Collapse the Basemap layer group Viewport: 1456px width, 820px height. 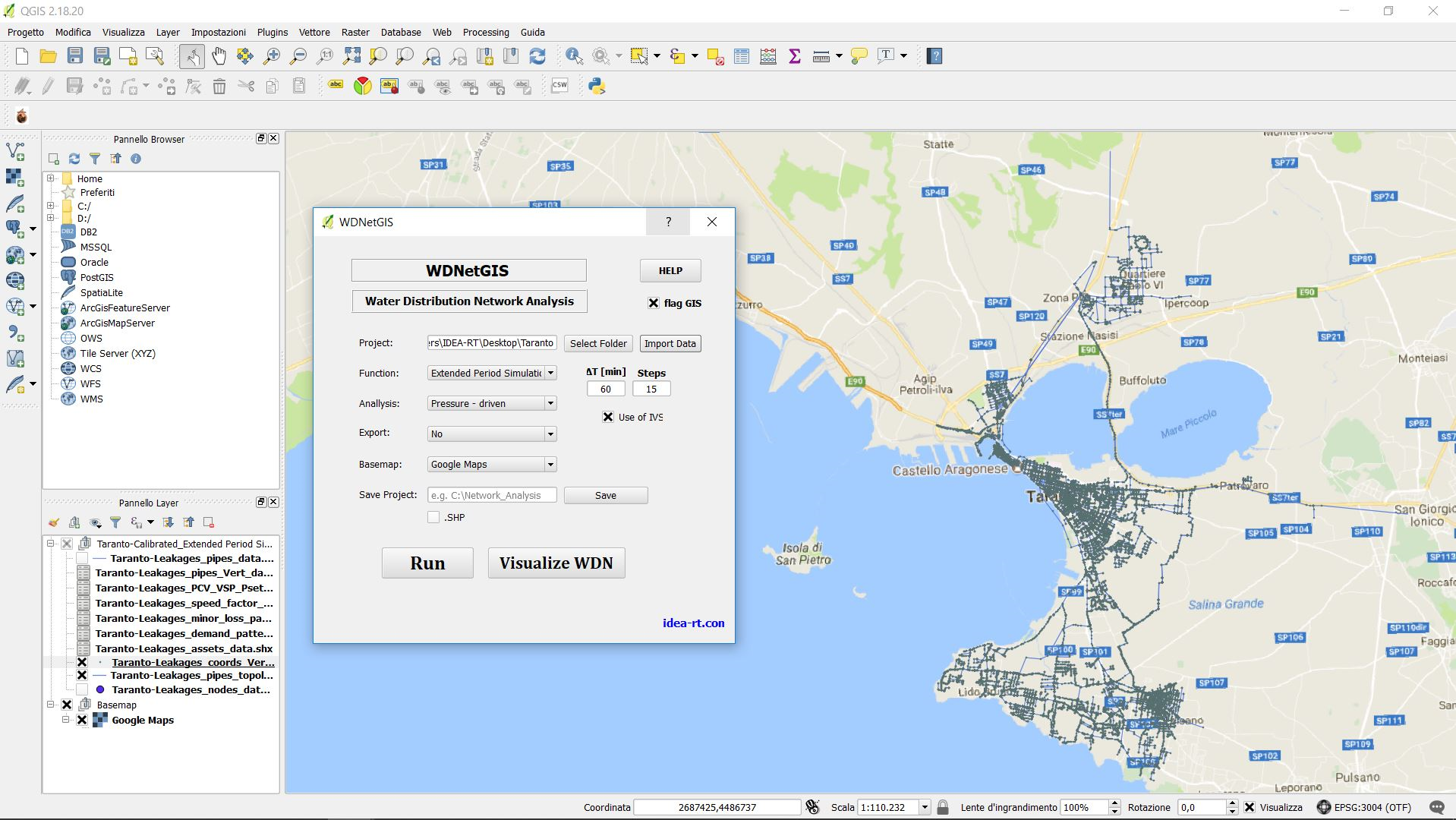pyautogui.click(x=51, y=705)
